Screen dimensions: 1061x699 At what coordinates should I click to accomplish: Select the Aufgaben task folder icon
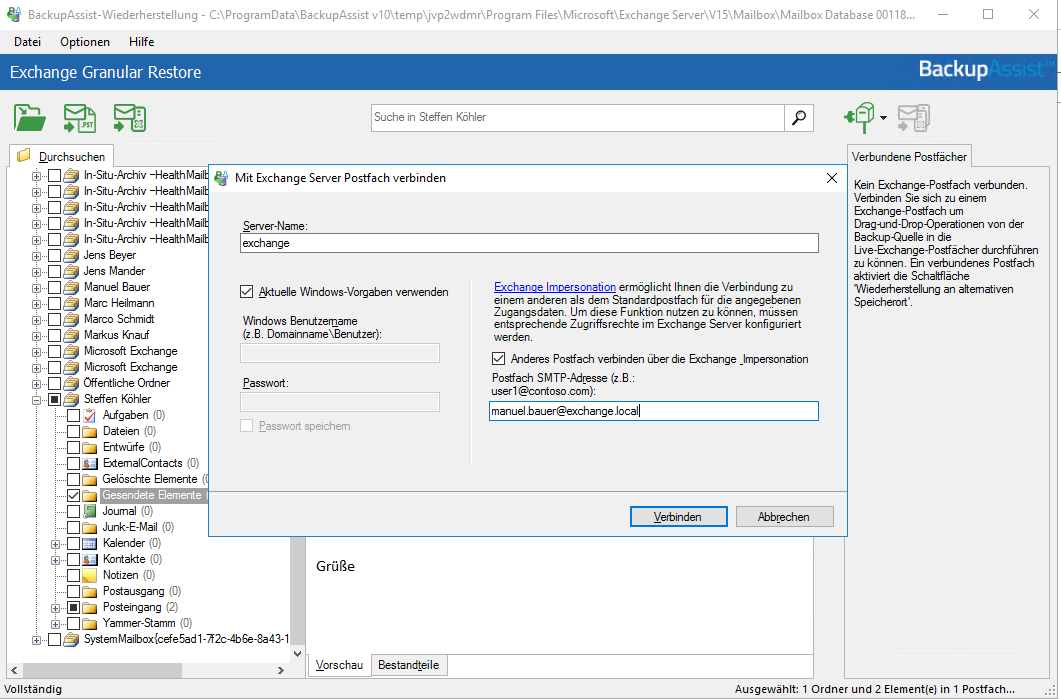tap(90, 415)
